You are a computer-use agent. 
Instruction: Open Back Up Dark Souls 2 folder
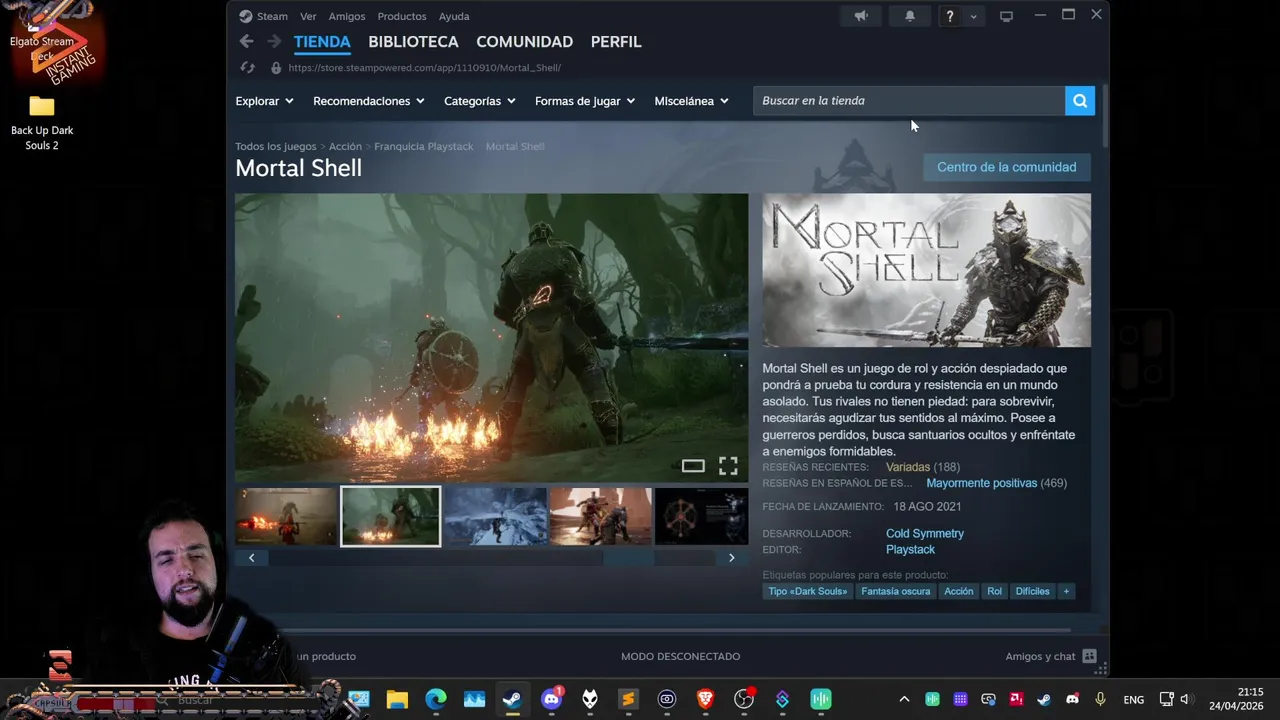point(42,122)
